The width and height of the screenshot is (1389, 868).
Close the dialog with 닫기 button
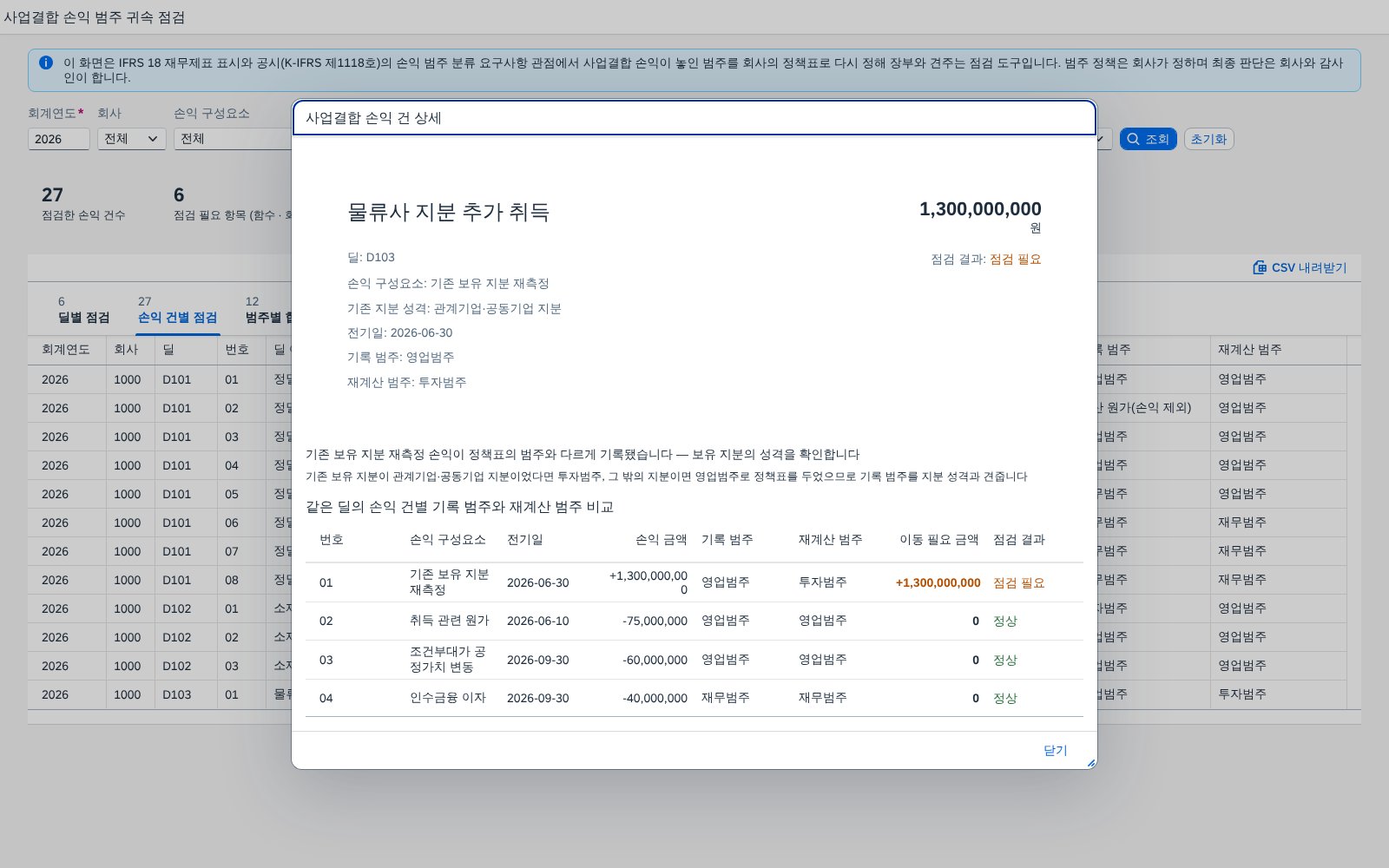coord(1055,751)
